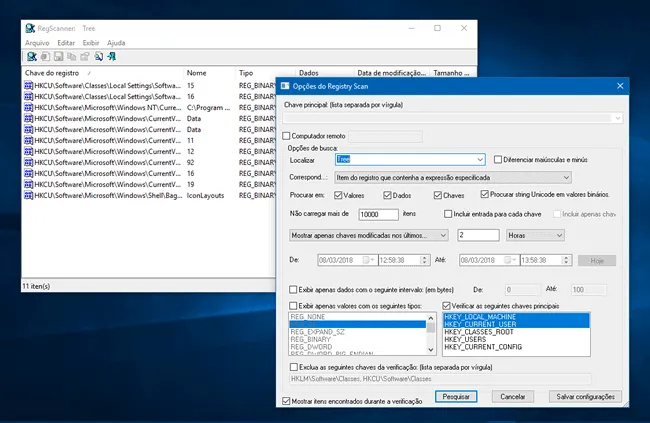The height and width of the screenshot is (423, 650).
Task: Enable Incluir entrada para cada chave
Action: [x=448, y=214]
